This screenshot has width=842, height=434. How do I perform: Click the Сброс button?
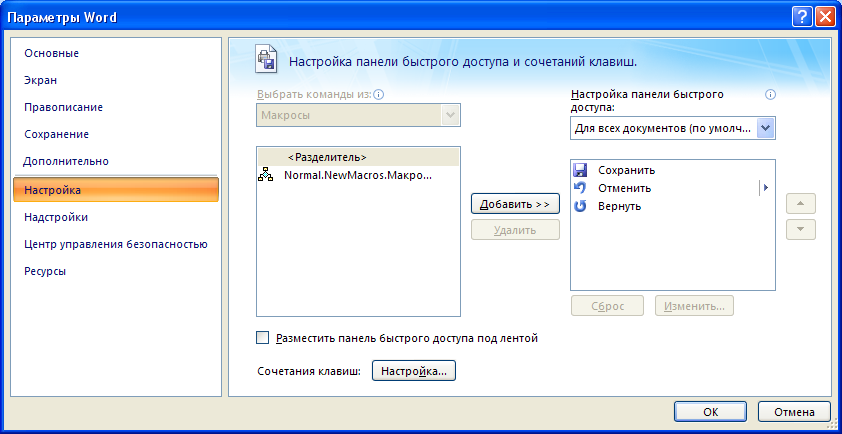click(607, 306)
